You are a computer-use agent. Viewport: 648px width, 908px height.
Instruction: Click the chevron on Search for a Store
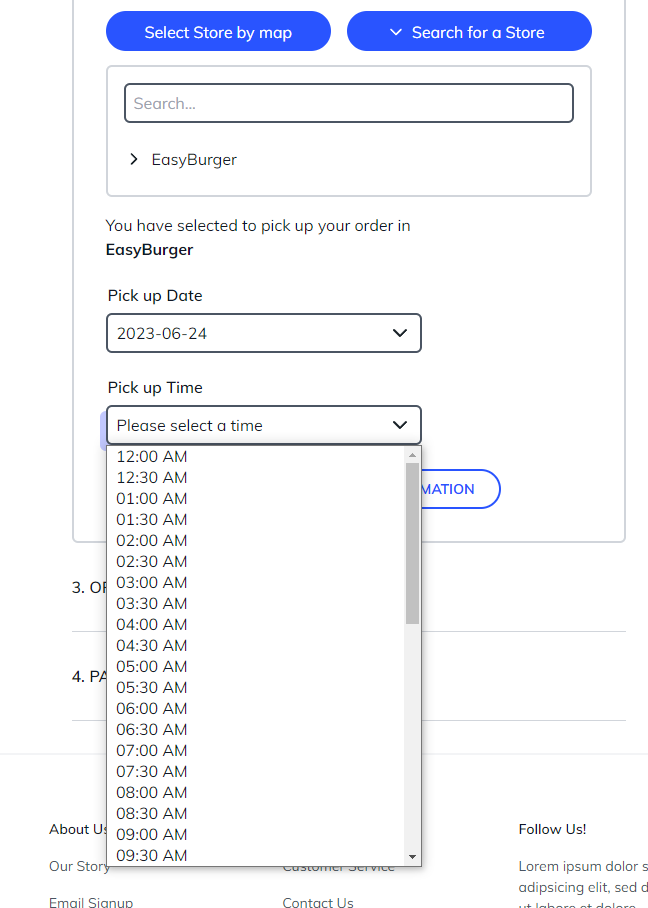[x=396, y=32]
